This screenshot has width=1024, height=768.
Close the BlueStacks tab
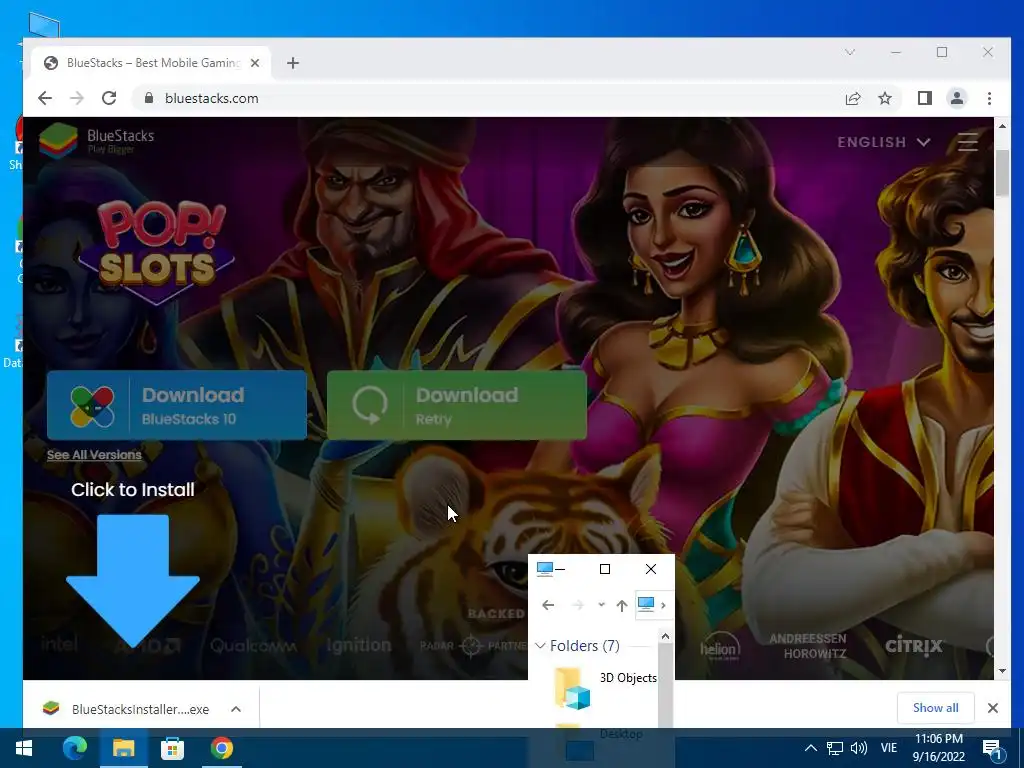[x=255, y=63]
